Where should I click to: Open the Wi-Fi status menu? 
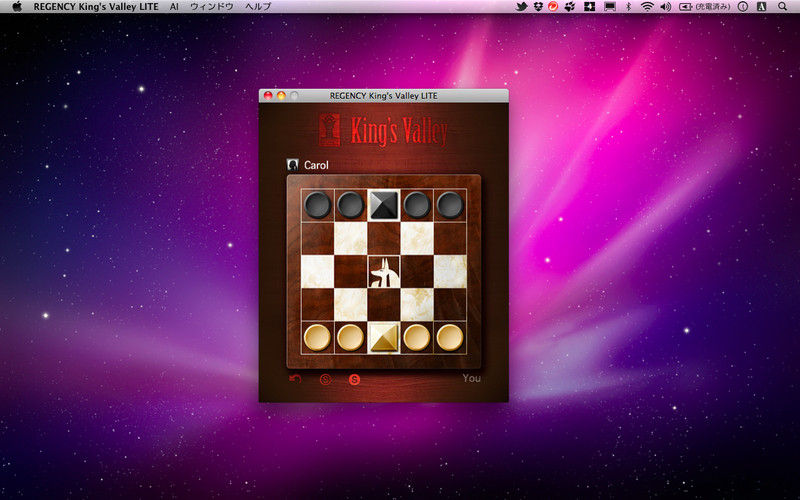click(x=647, y=7)
